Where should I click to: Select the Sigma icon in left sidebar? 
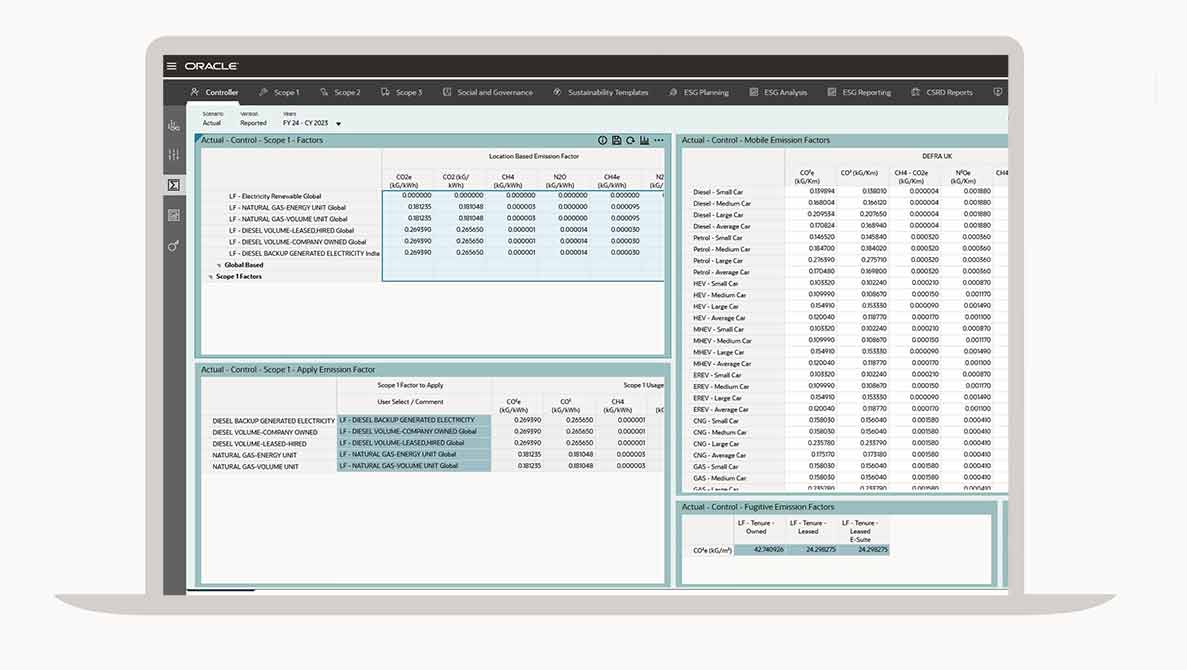coord(174,185)
